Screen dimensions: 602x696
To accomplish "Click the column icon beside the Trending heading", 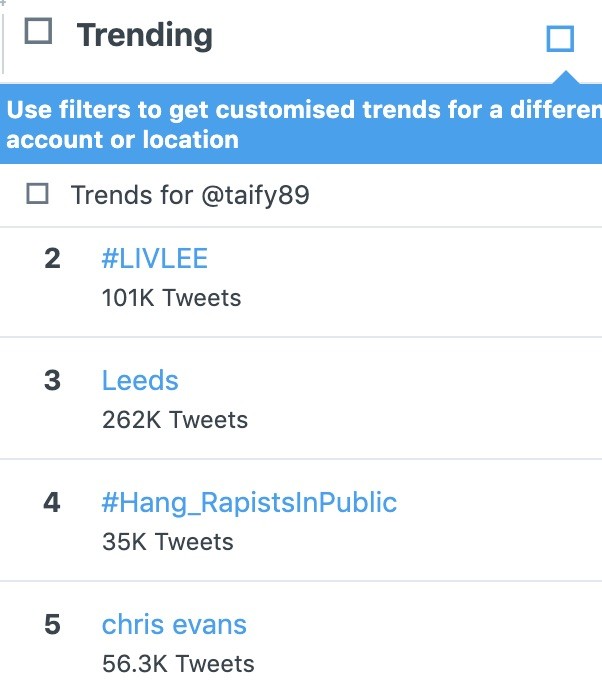I will click(38, 33).
